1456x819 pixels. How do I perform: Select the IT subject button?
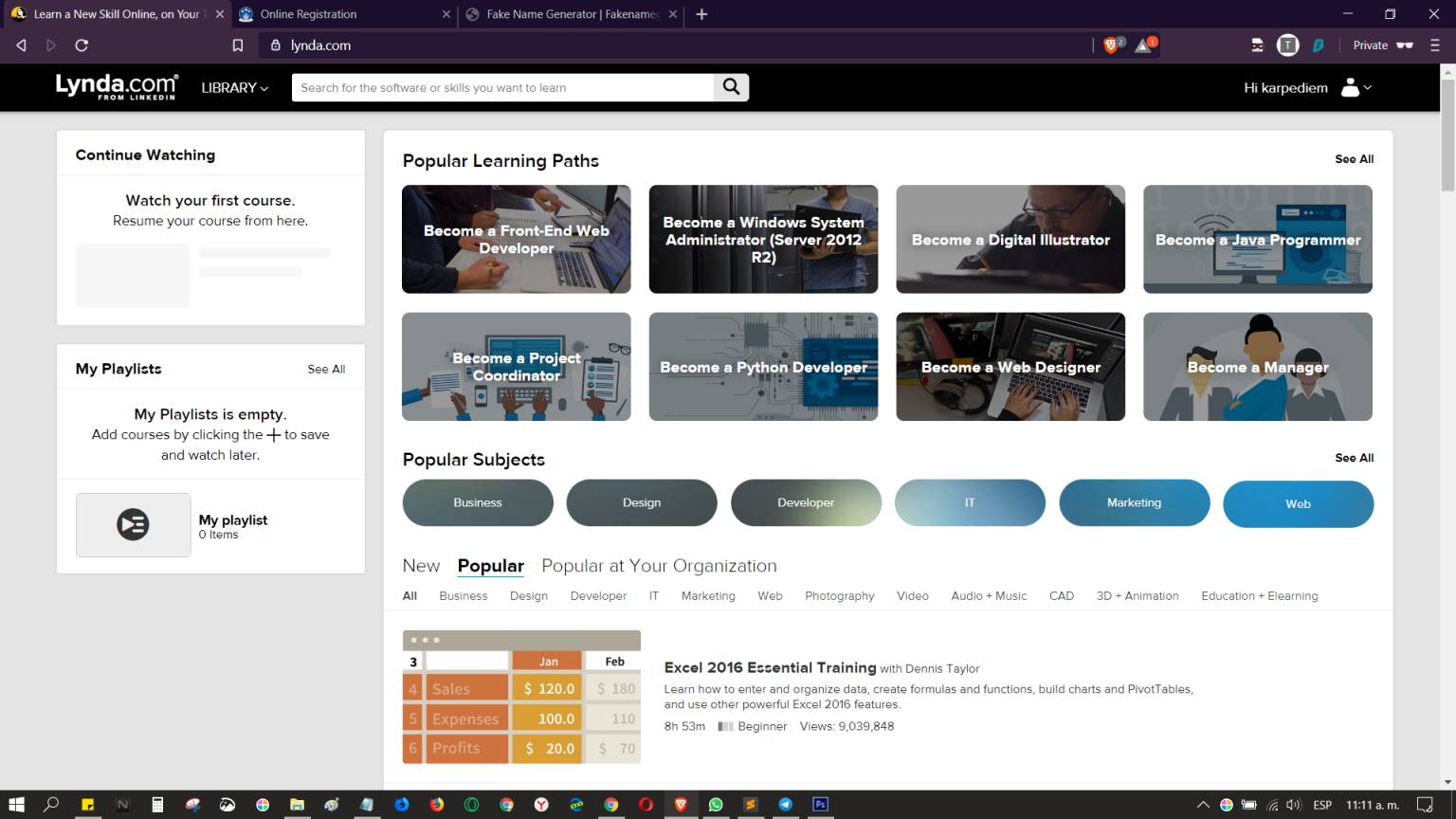pos(970,502)
